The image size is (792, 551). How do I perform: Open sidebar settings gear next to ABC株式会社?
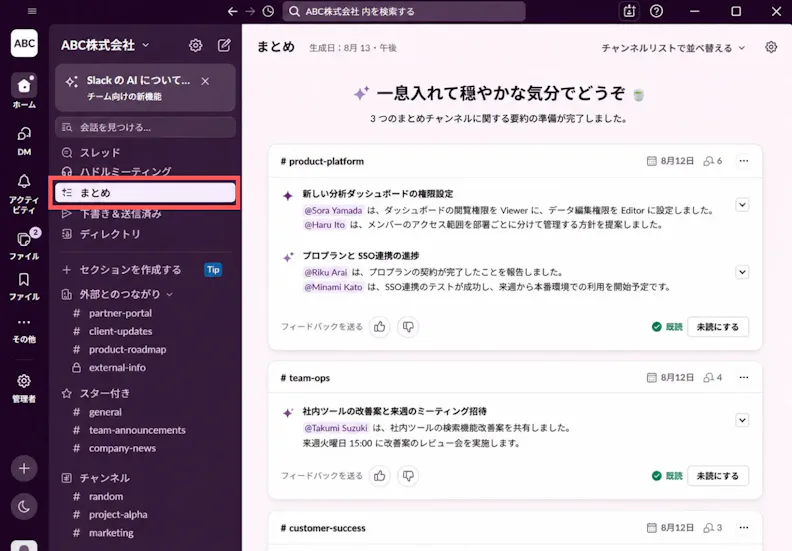(x=195, y=45)
